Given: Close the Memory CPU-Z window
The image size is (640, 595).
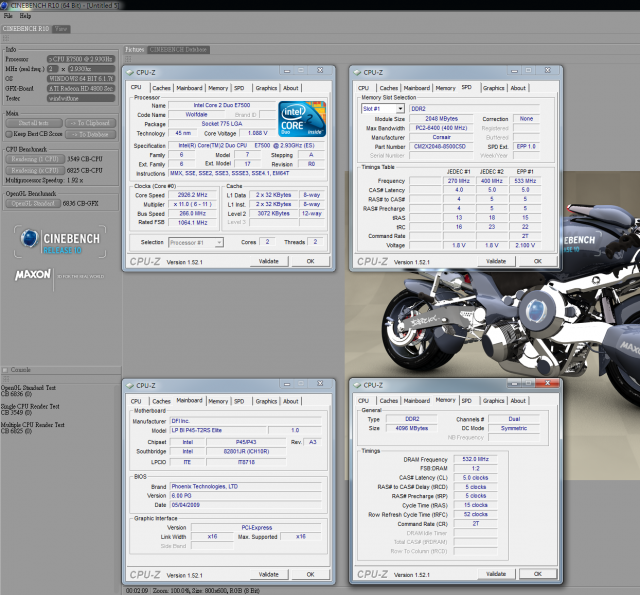Looking at the screenshot, I should pos(548,383).
